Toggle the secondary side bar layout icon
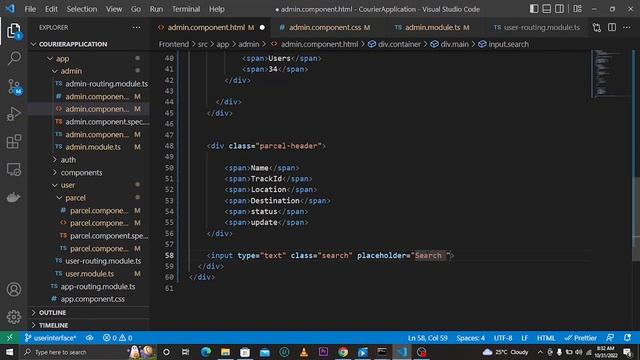The image size is (640, 360). pos(559,9)
